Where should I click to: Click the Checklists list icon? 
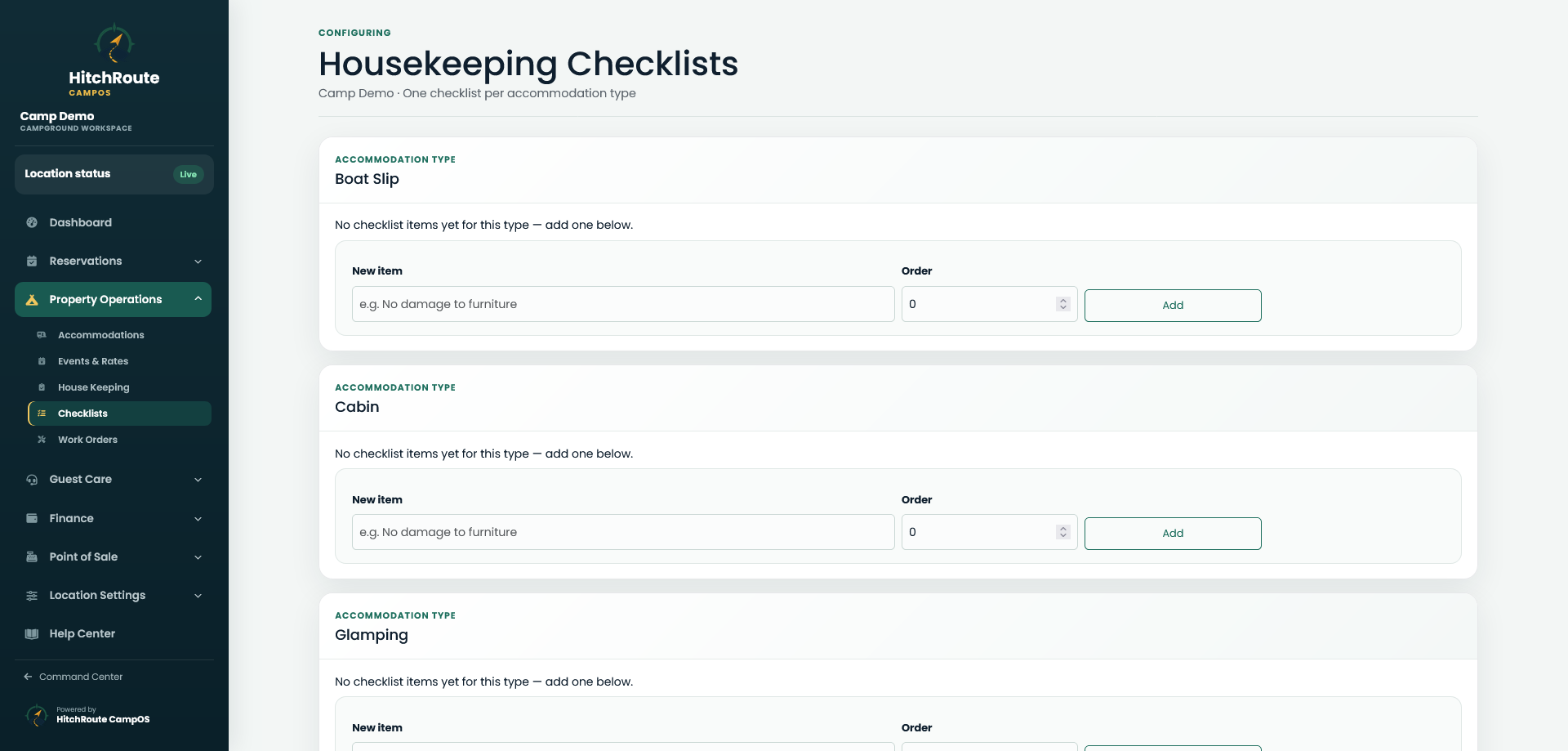[42, 413]
